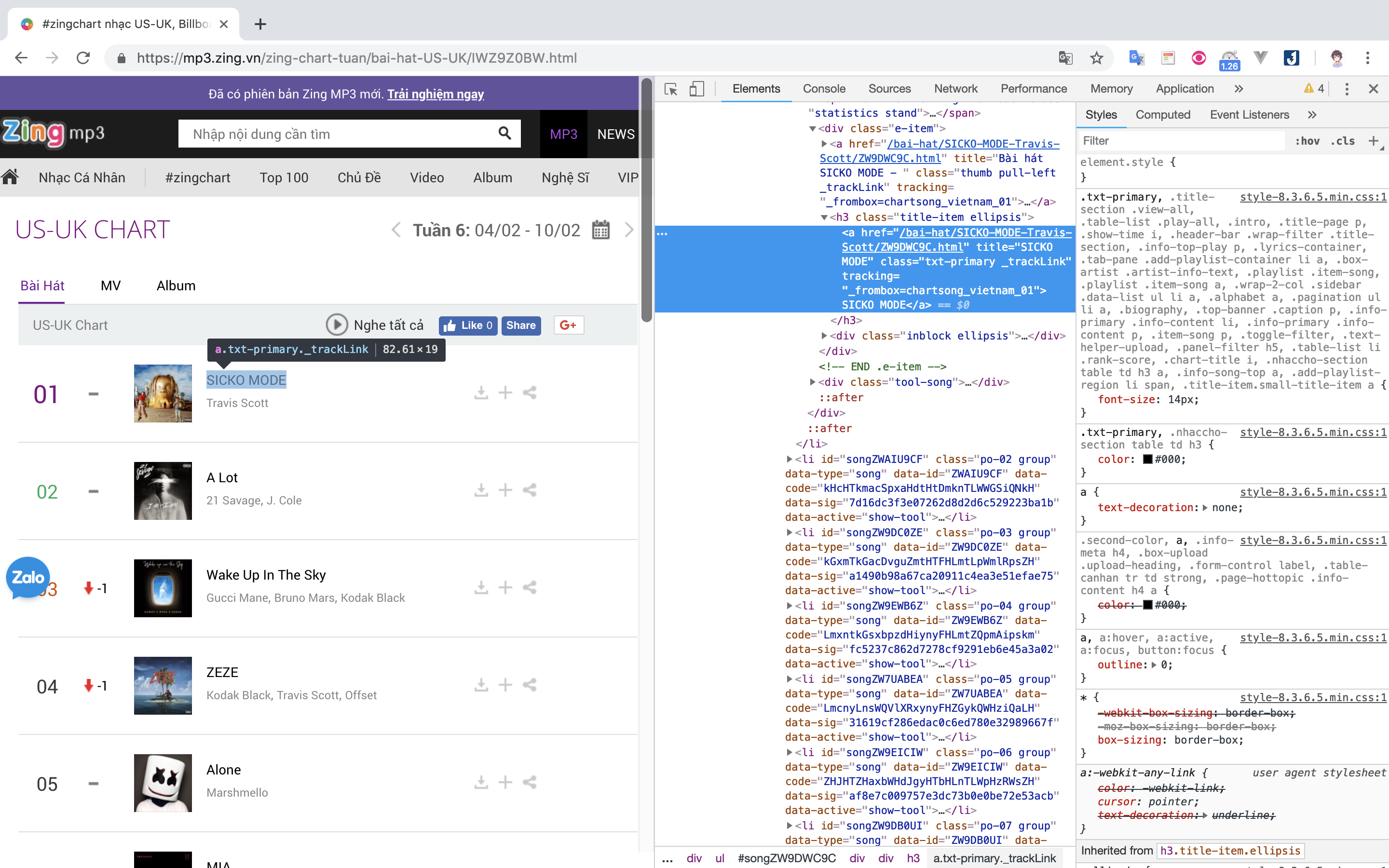Collapse the div class e-item node
This screenshot has height=868, width=1389.
coord(813,129)
